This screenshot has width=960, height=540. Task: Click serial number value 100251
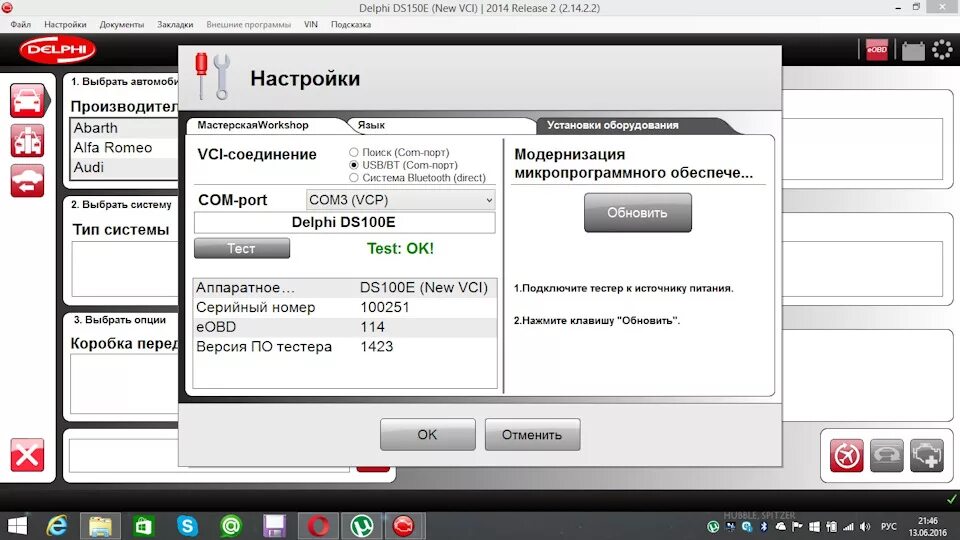pos(384,307)
